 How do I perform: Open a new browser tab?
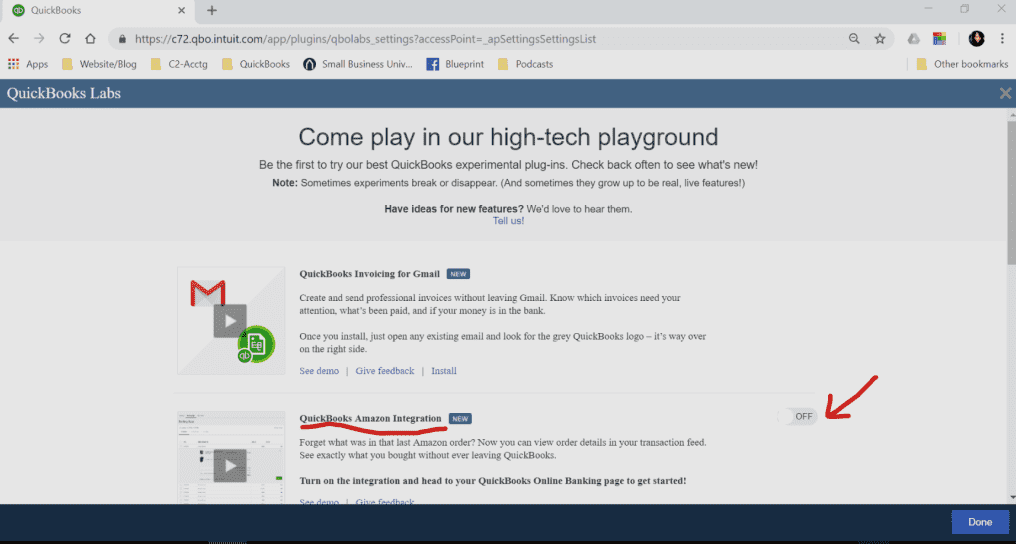[212, 10]
